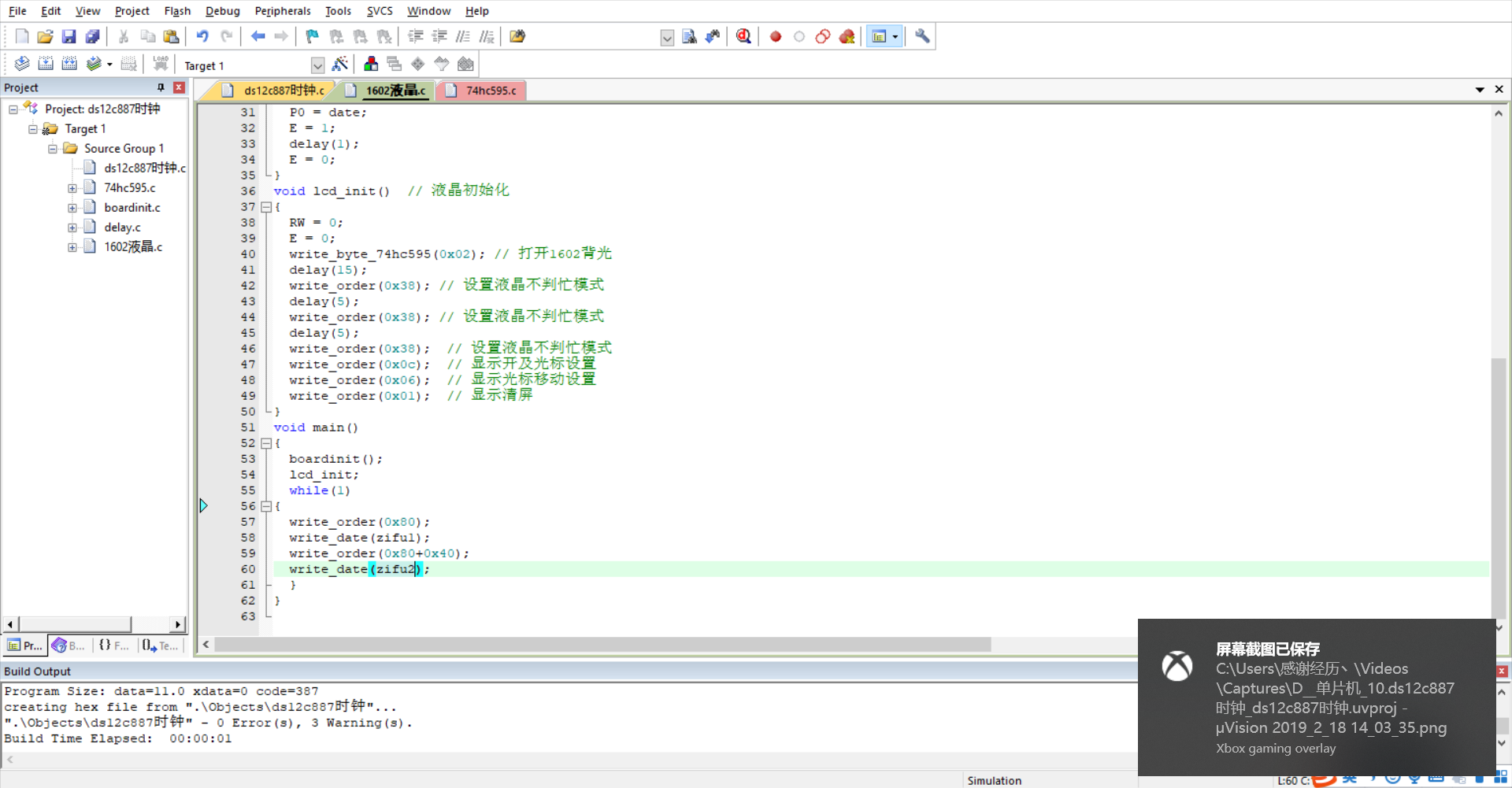Collapse the Source Group 1 node

(x=53, y=149)
